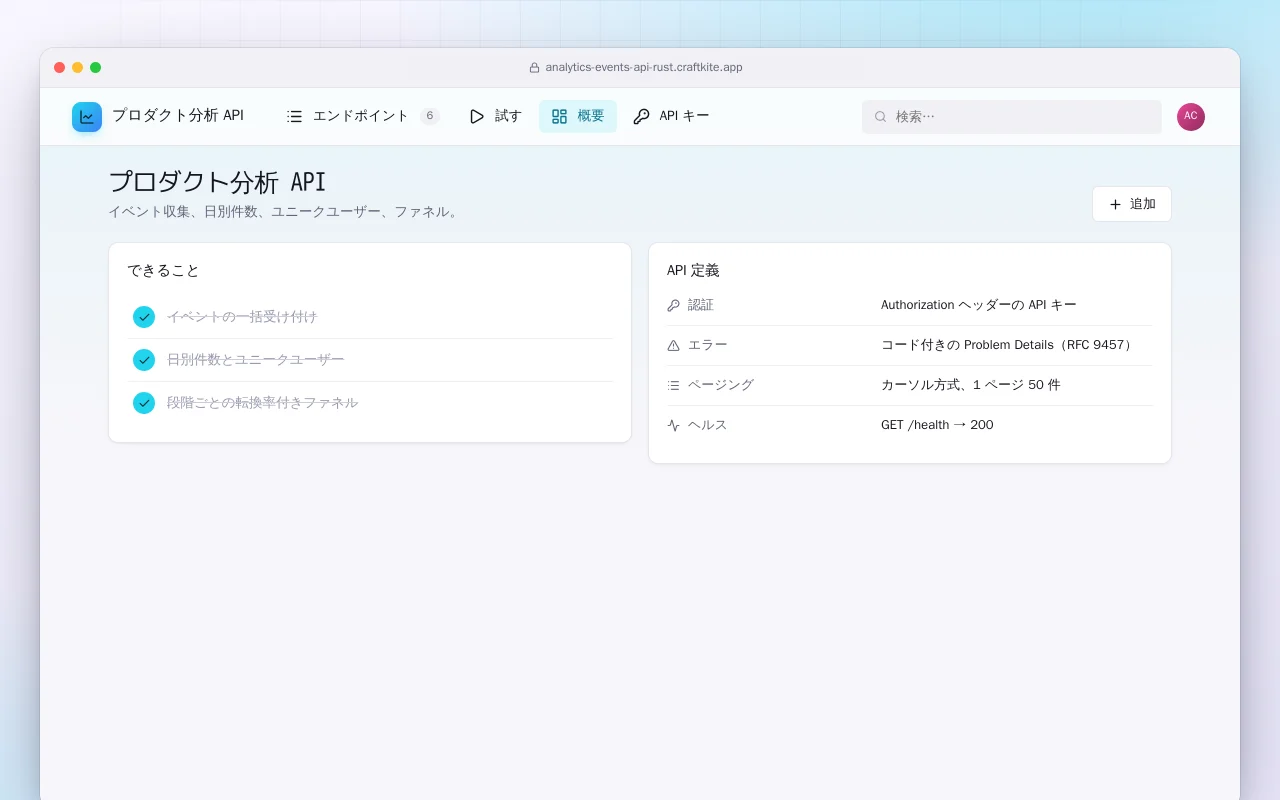
Task: Click the analytics-events-api-rust.craftkite.app URL
Action: (644, 68)
